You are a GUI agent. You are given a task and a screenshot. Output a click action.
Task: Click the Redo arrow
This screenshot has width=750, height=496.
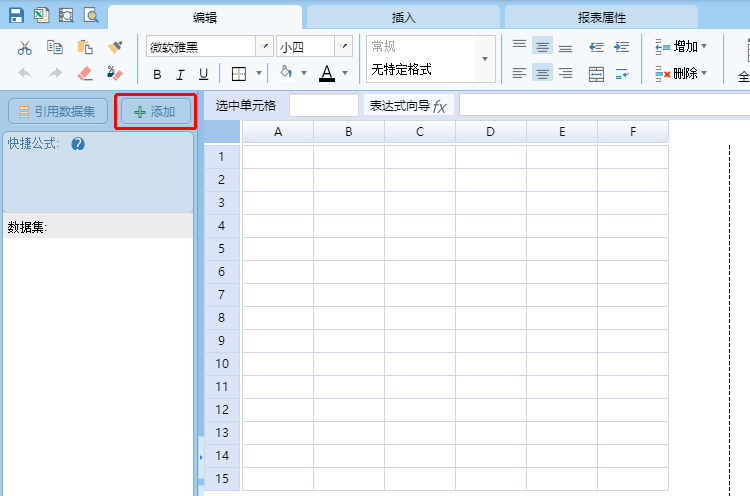pyautogui.click(x=55, y=73)
